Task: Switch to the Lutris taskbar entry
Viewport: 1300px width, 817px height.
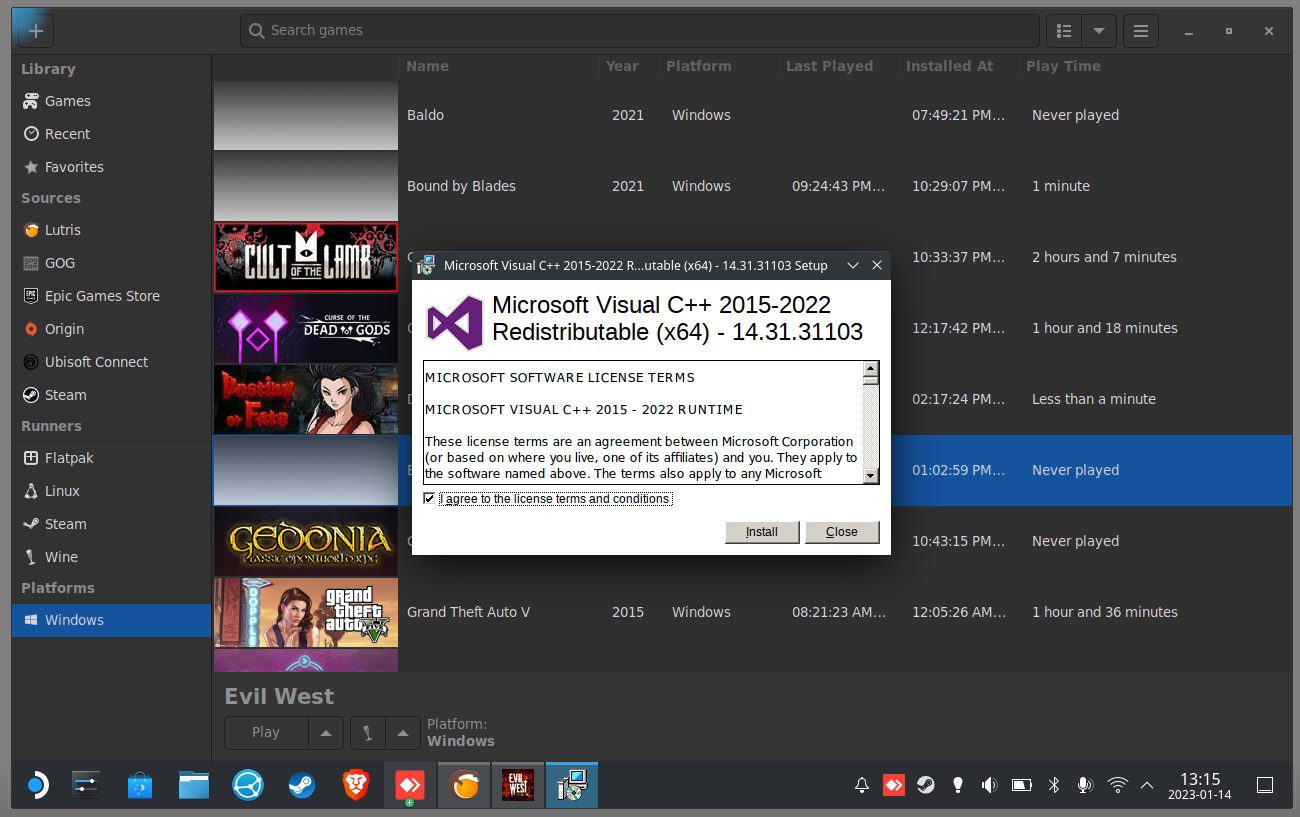Action: point(464,786)
